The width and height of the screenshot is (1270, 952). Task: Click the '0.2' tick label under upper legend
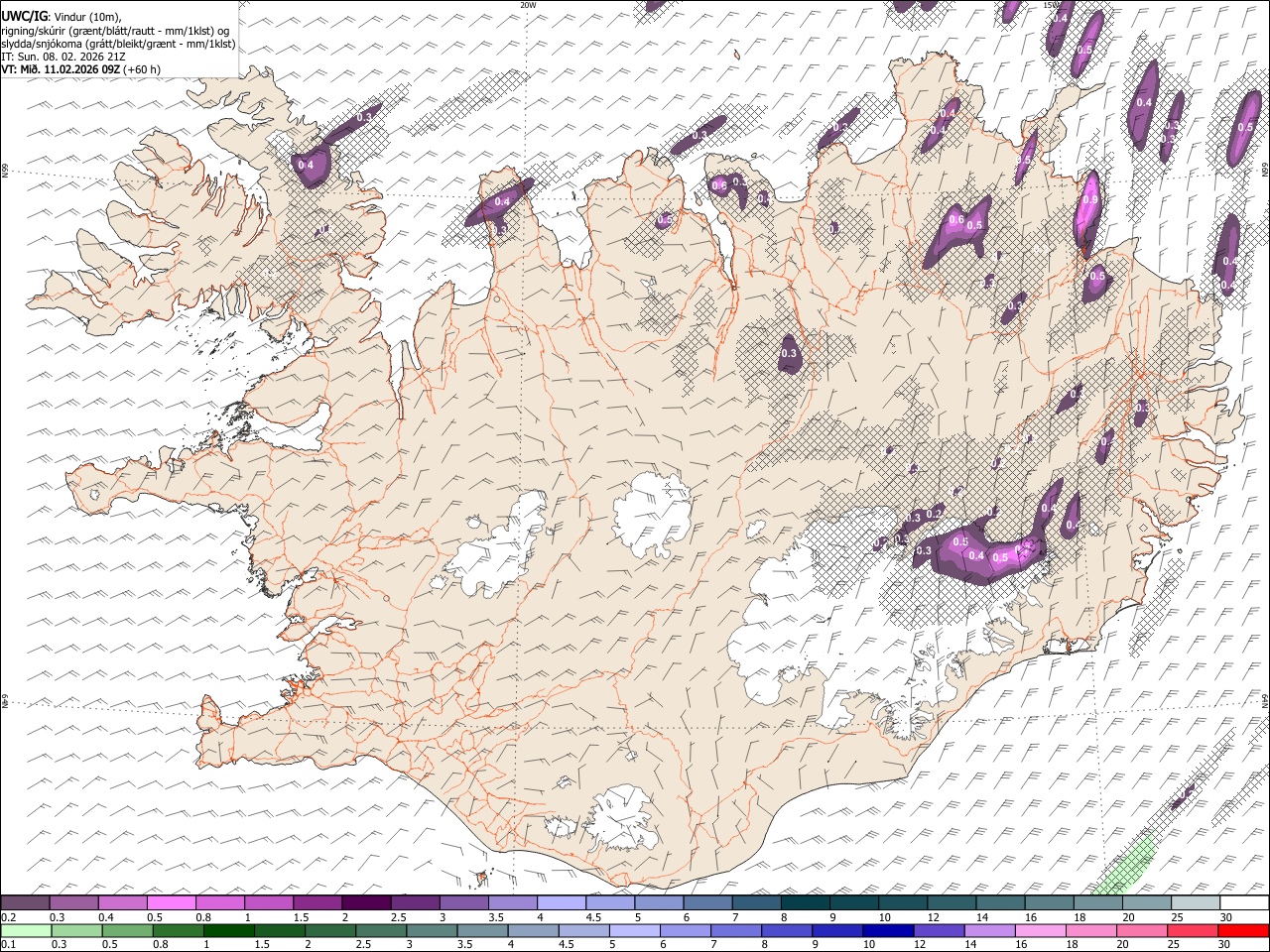[x=9, y=917]
